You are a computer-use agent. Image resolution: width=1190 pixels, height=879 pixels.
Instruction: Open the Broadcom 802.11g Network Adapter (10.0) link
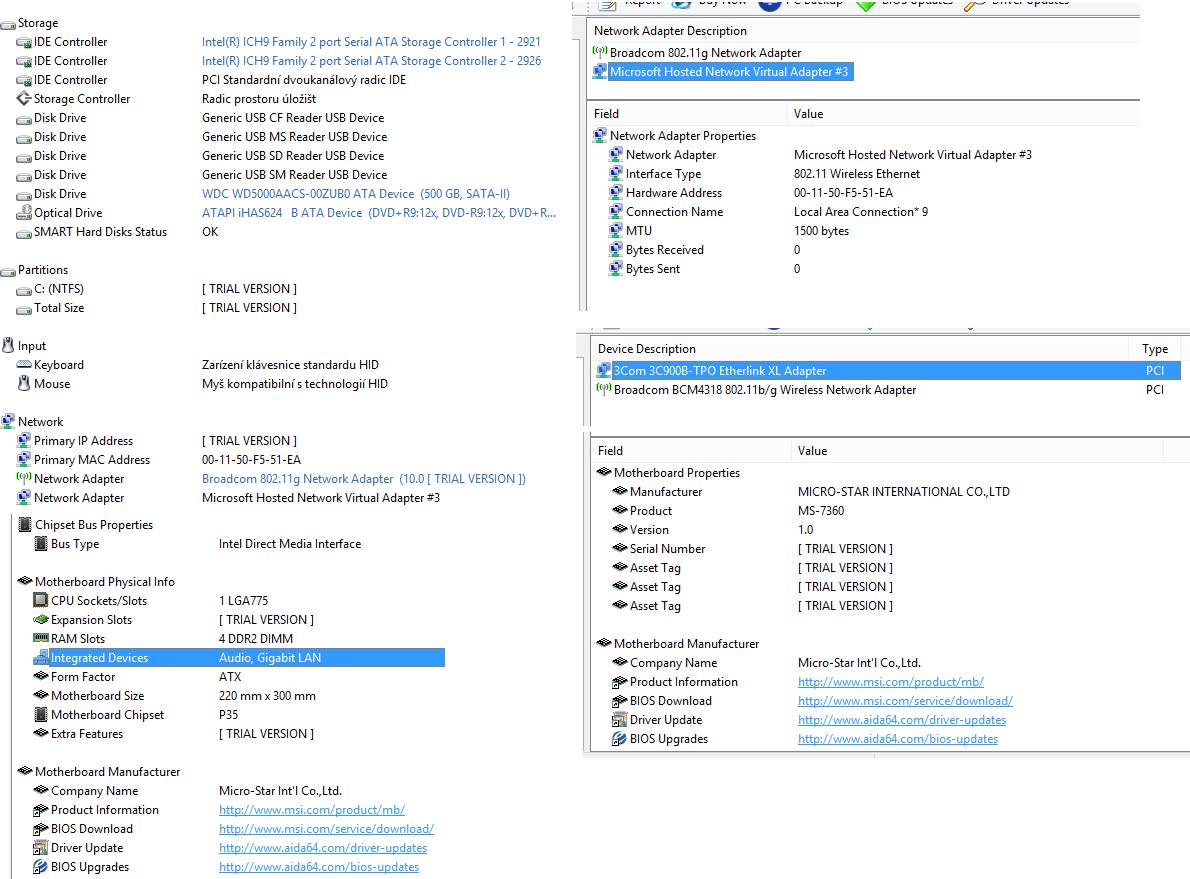coord(364,479)
